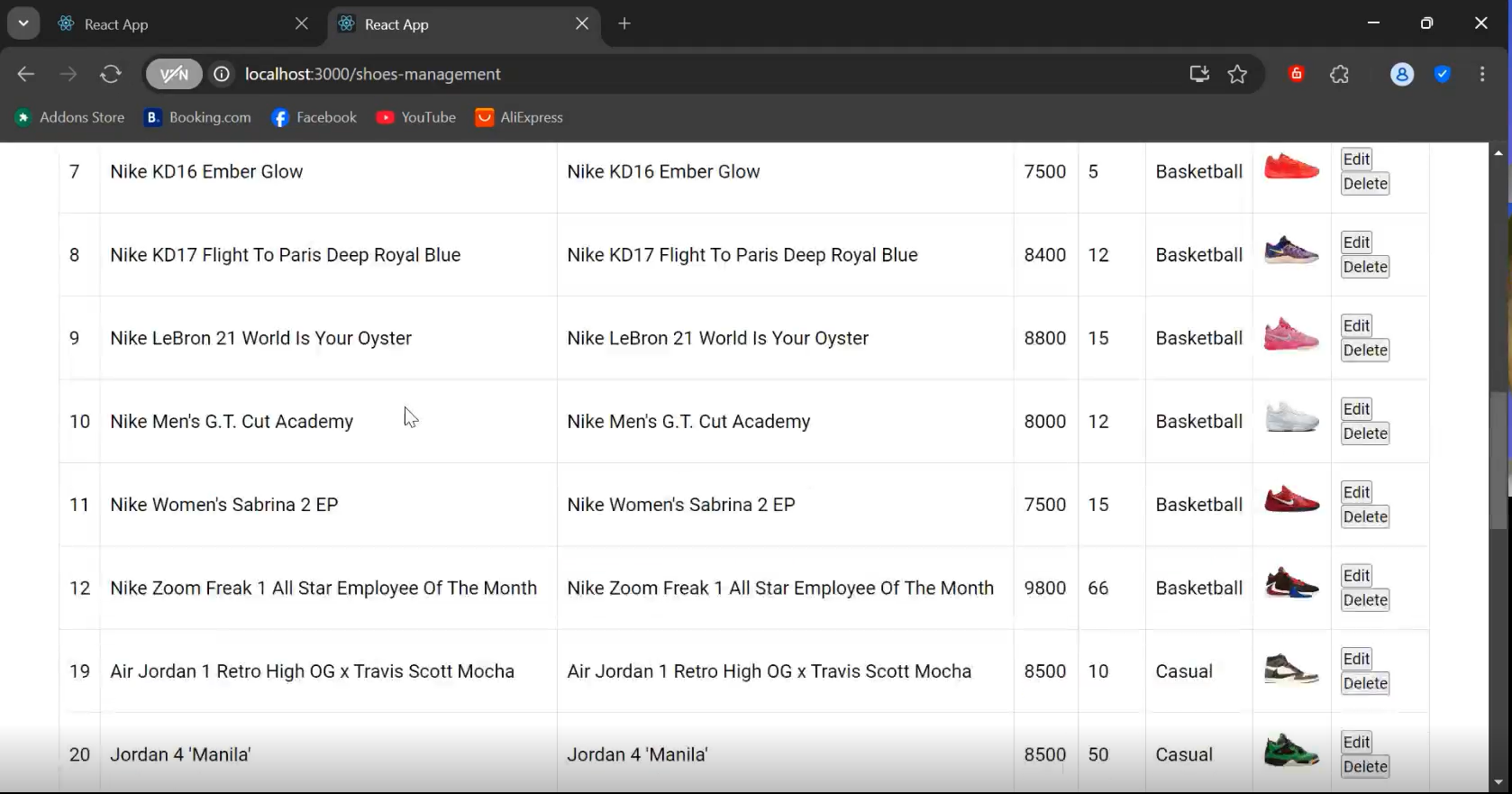Delete the Nike LeBron 21 row
Image resolution: width=1512 pixels, height=794 pixels.
click(1365, 351)
